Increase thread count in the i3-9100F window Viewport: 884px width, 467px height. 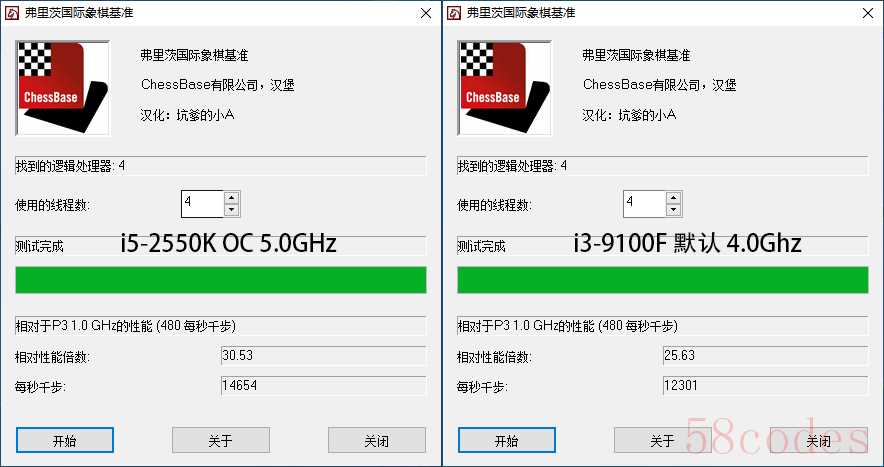click(x=674, y=197)
